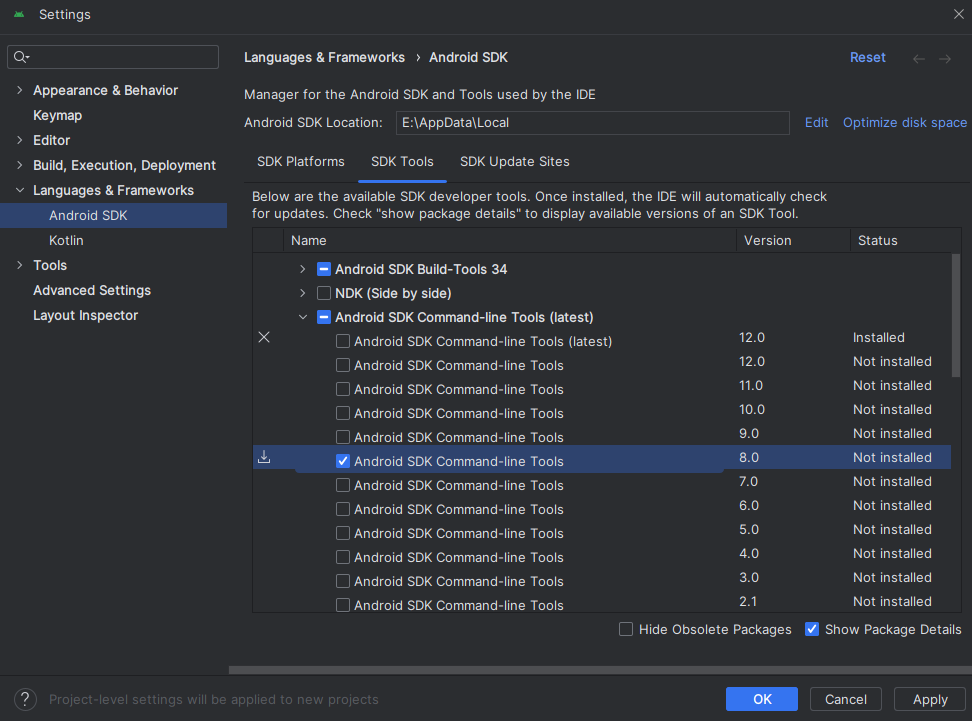The image size is (972, 721).
Task: Click the horizontal scrollbar below tools list
Action: click(600, 670)
